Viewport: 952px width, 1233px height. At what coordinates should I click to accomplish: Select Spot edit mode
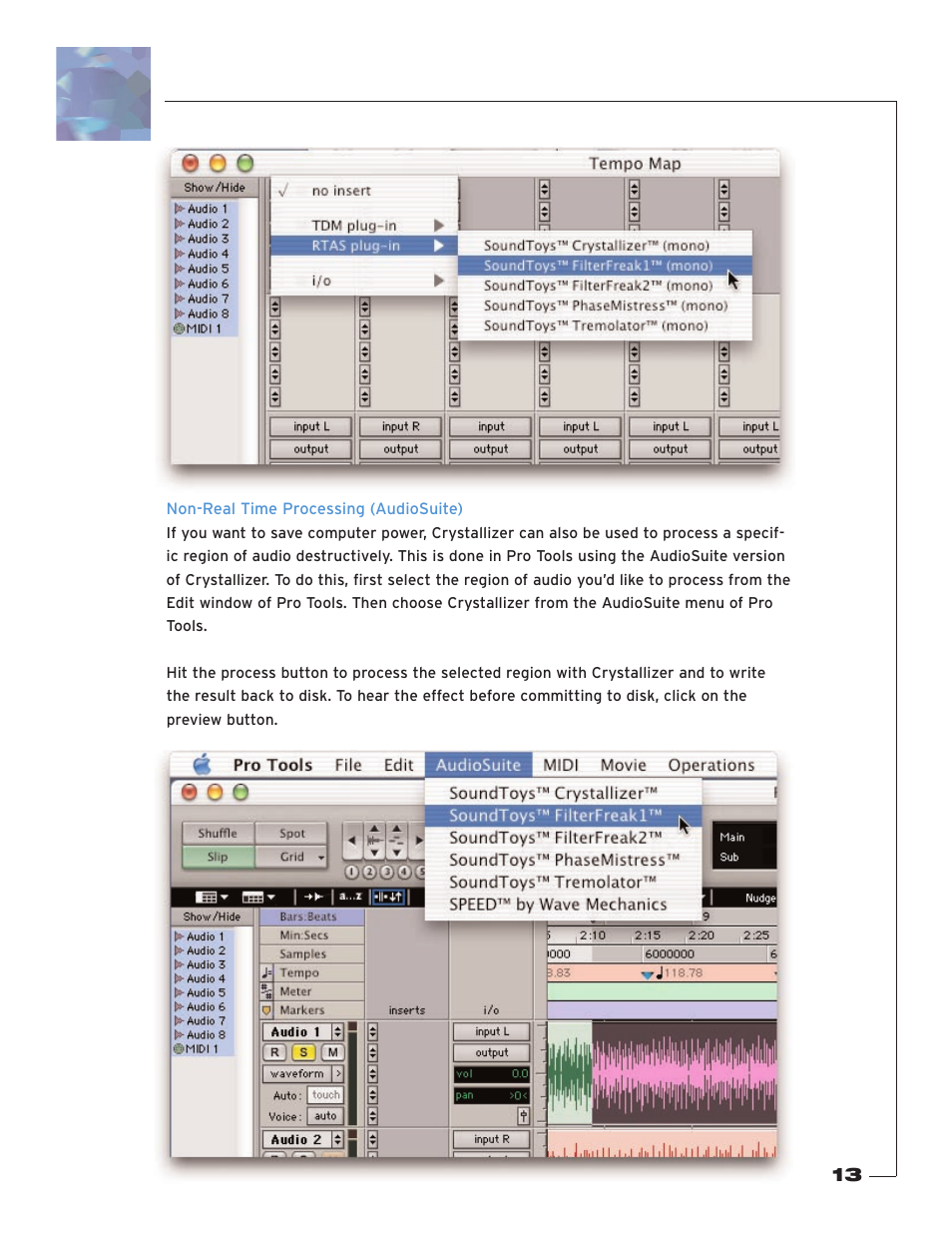click(x=291, y=834)
